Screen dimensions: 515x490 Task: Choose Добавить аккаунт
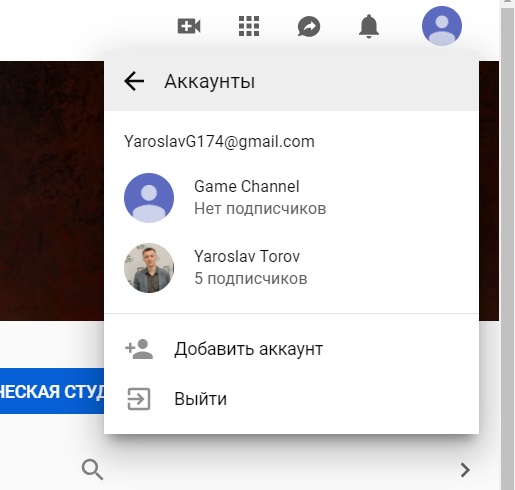(291, 349)
